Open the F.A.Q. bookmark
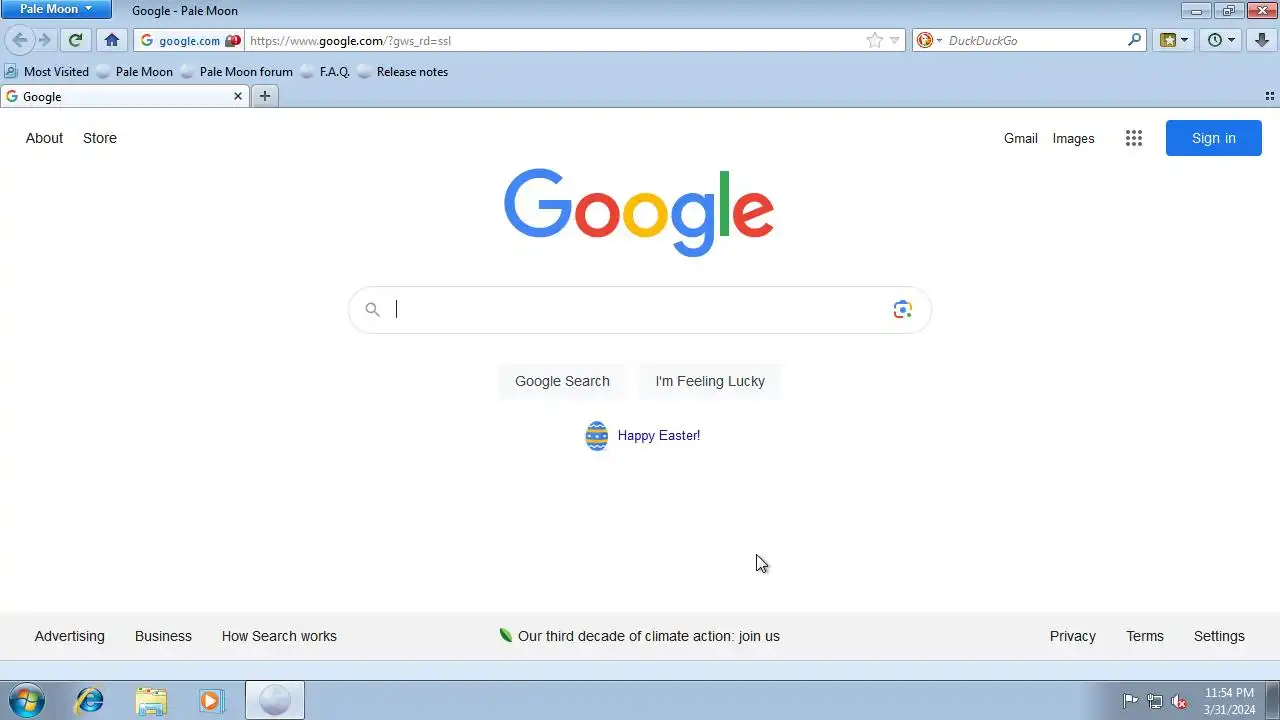This screenshot has height=720, width=1280. pos(326,72)
